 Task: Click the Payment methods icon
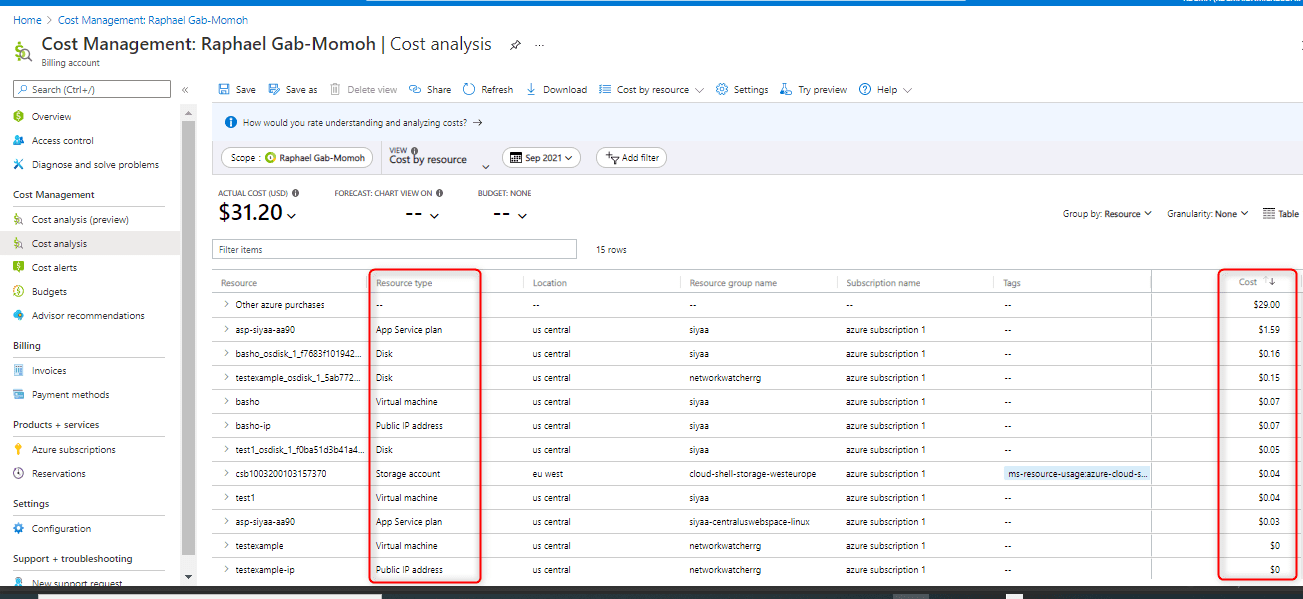(x=19, y=395)
